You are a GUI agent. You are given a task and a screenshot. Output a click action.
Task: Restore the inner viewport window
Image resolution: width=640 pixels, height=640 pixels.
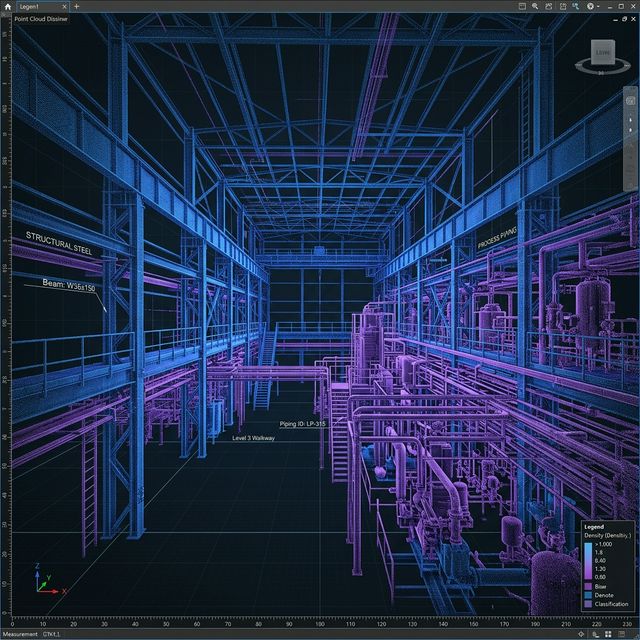624,19
